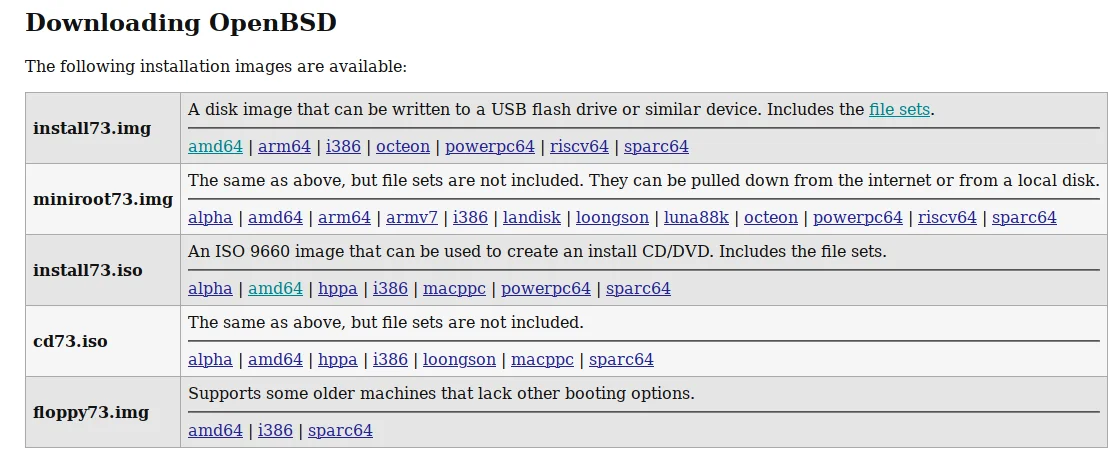The width and height of the screenshot is (1118, 454).
Task: Select landisk miniroot73.img image
Action: point(531,218)
